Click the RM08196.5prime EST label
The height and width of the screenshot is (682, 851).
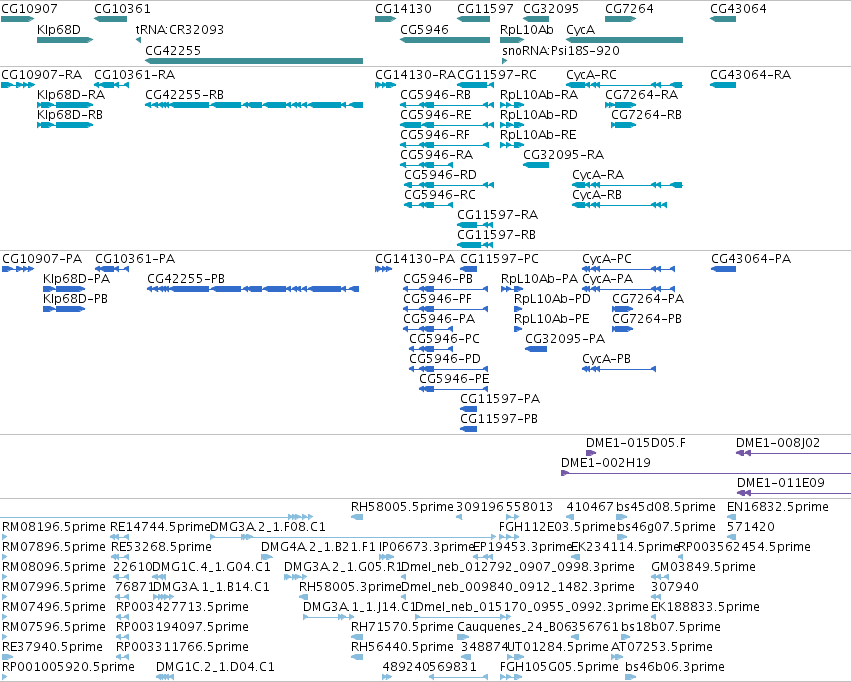tap(54, 526)
